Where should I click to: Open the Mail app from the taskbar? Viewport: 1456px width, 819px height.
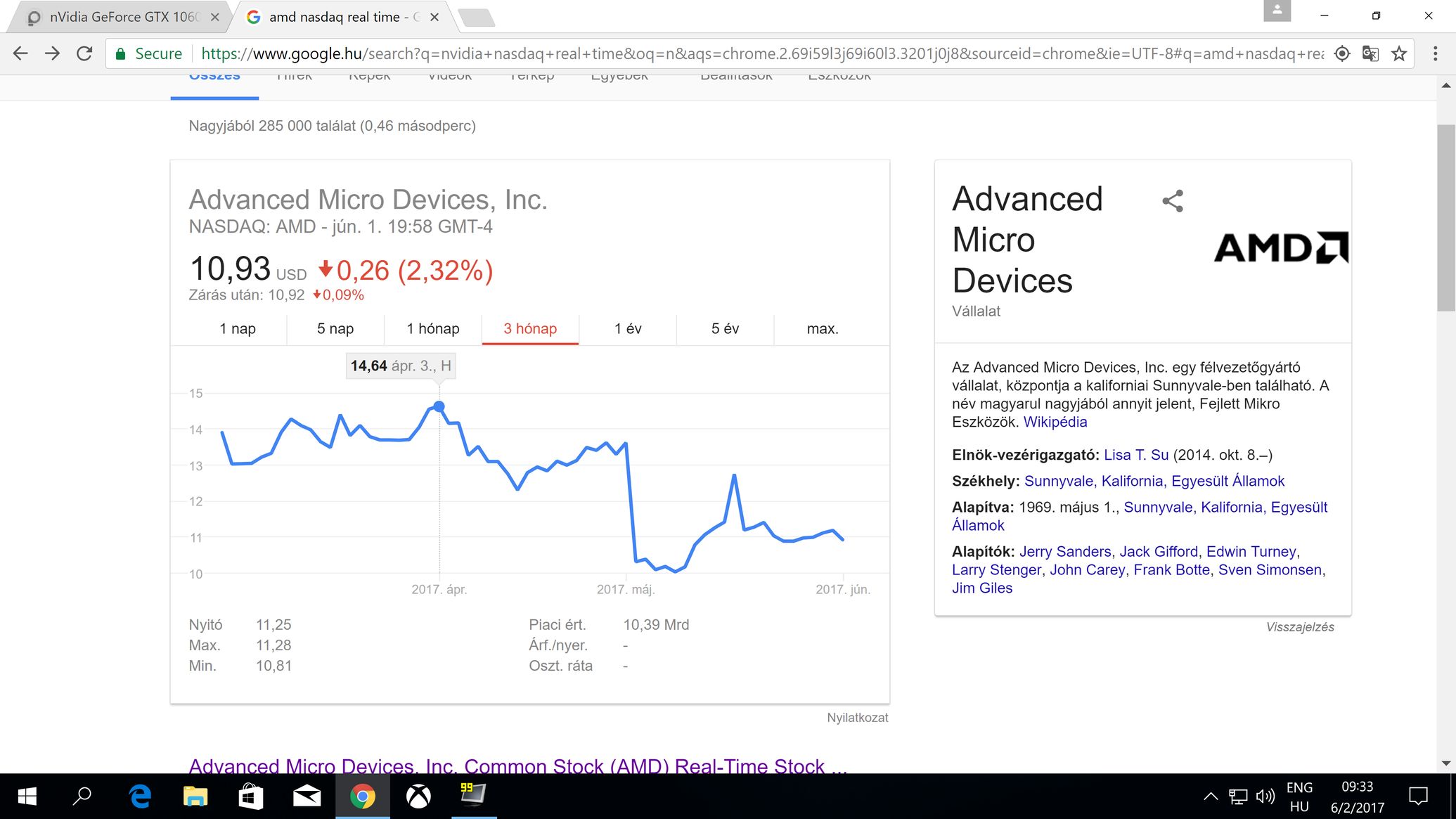click(x=307, y=797)
